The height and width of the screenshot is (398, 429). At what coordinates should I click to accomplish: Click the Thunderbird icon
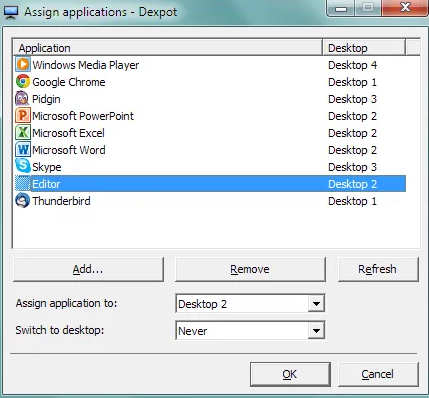[23, 201]
